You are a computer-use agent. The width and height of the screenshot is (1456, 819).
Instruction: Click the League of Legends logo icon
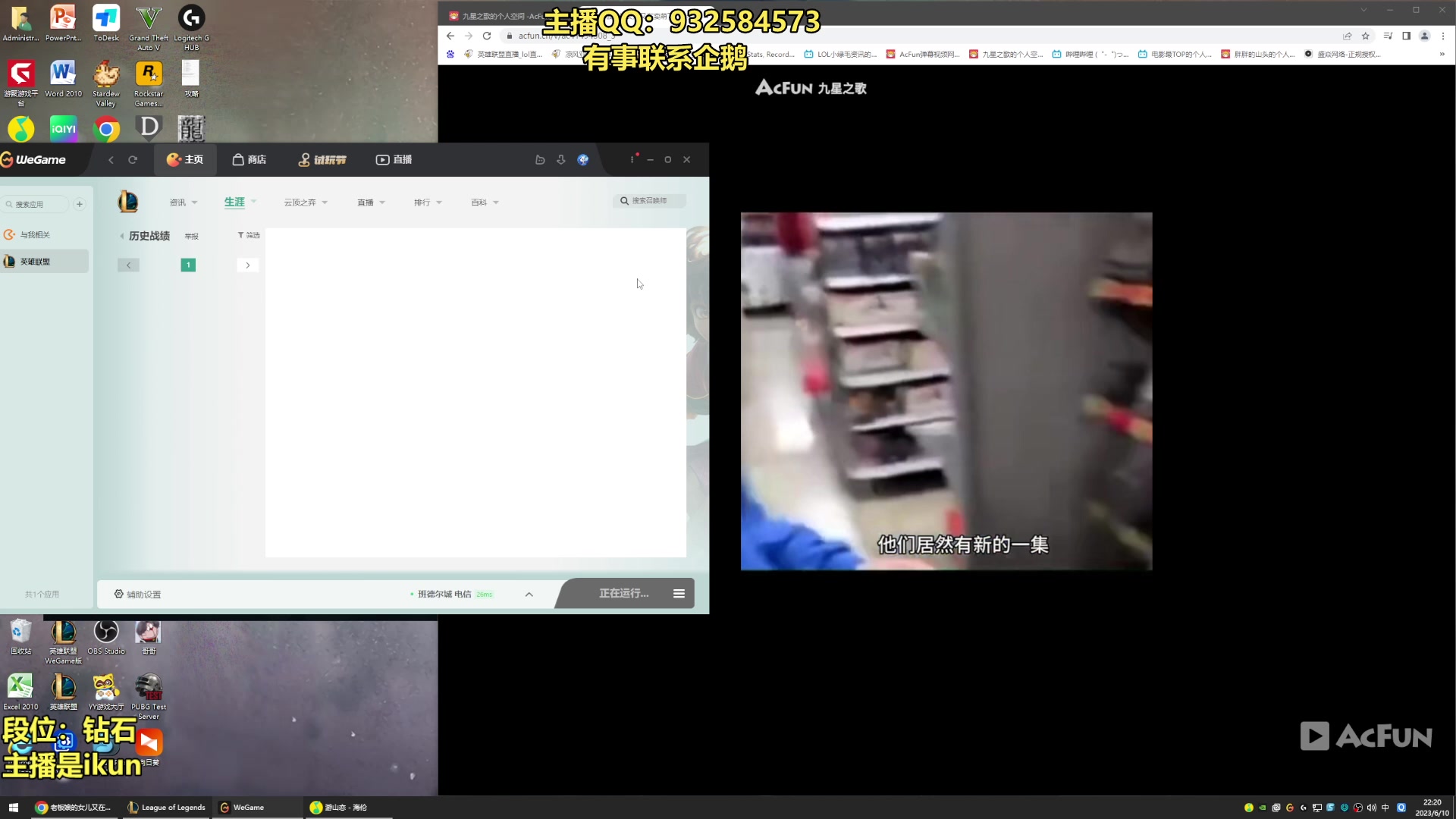coord(128,202)
